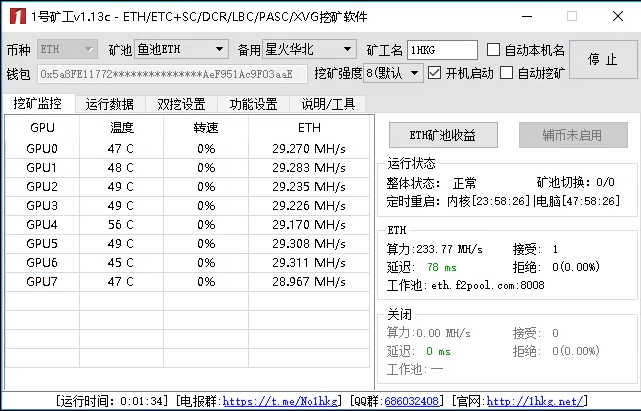Click 工作池 eth.f2pool.com:8008 text
The height and width of the screenshot is (411, 641).
click(x=466, y=285)
